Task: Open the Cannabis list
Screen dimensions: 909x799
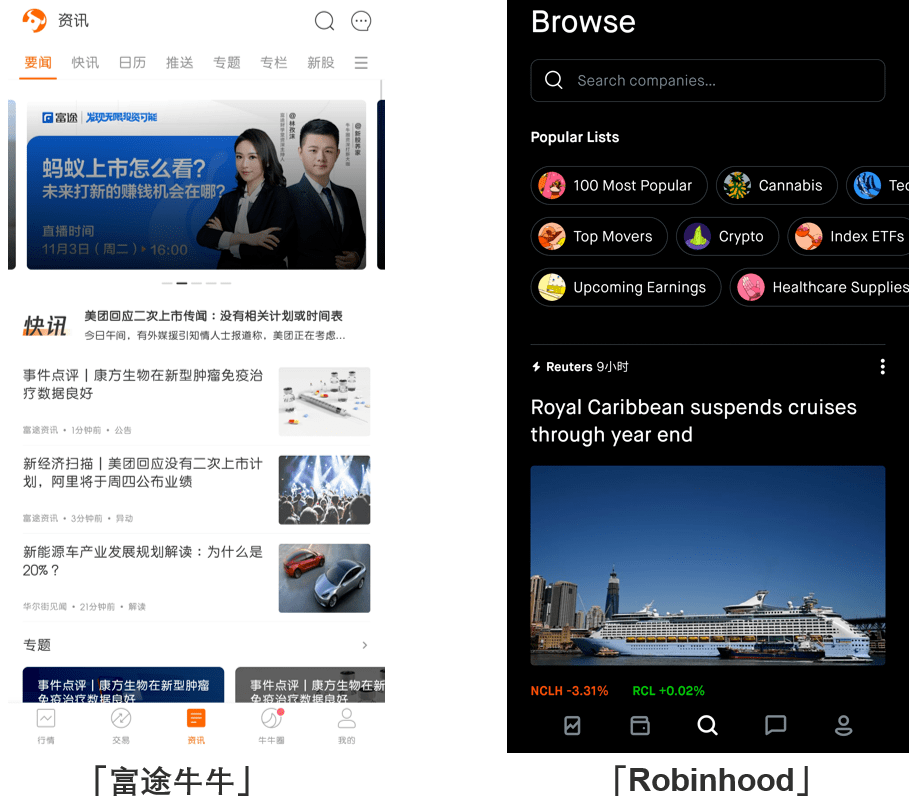Action: [x=776, y=186]
